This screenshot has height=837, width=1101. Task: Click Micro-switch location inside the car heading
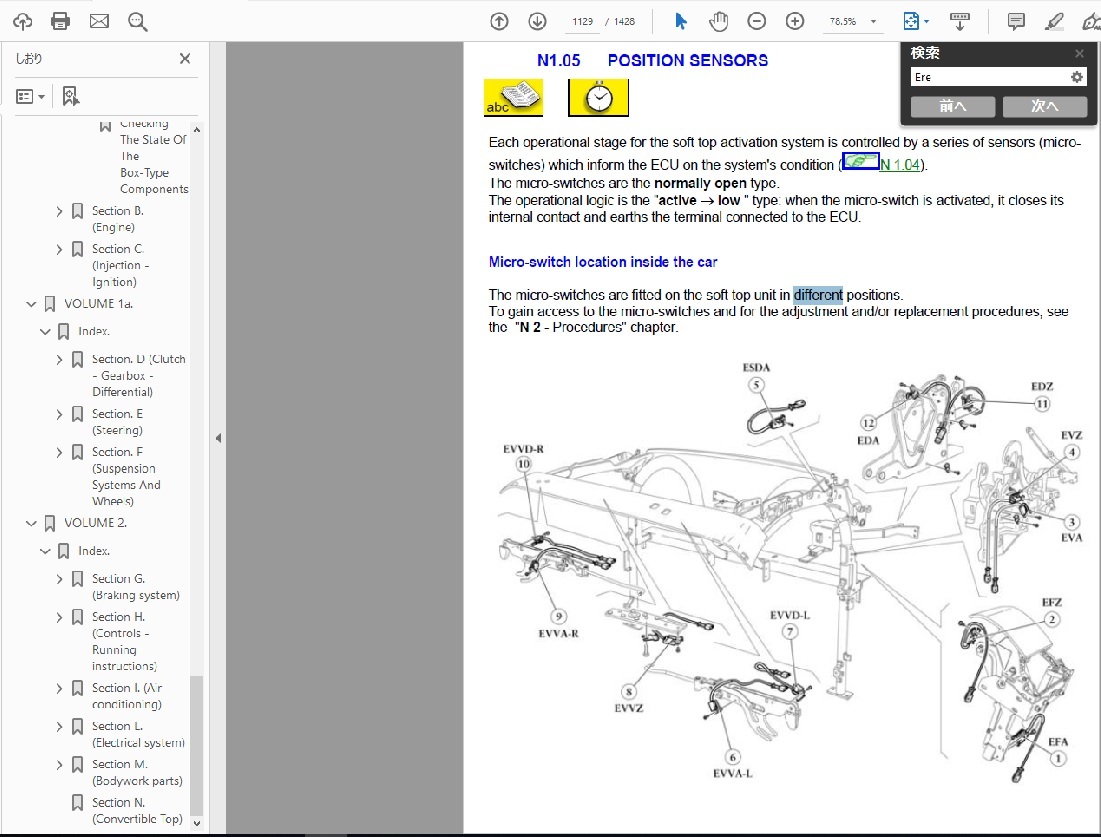[x=603, y=262]
